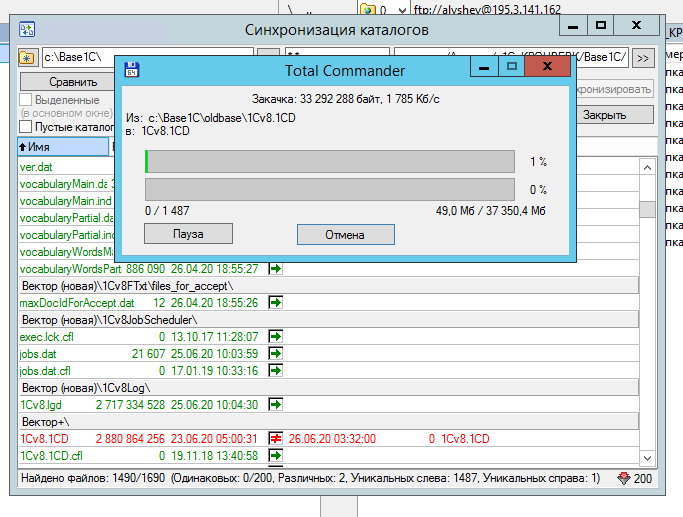This screenshot has width=683, height=517.
Task: Click right-side date 26.06.20 03:32:00
Action: (332, 439)
